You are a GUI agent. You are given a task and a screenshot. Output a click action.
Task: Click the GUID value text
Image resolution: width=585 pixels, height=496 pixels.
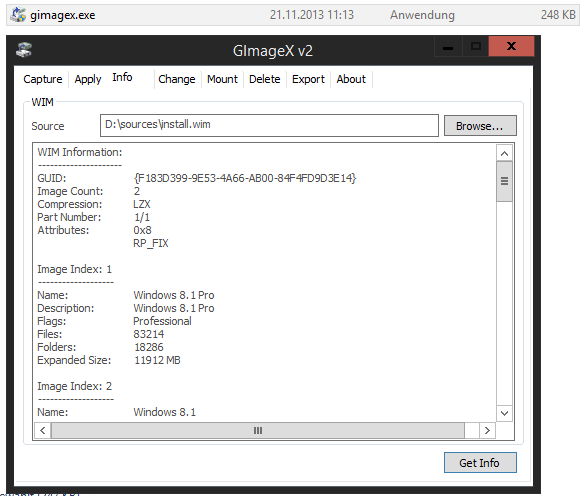tap(245, 178)
